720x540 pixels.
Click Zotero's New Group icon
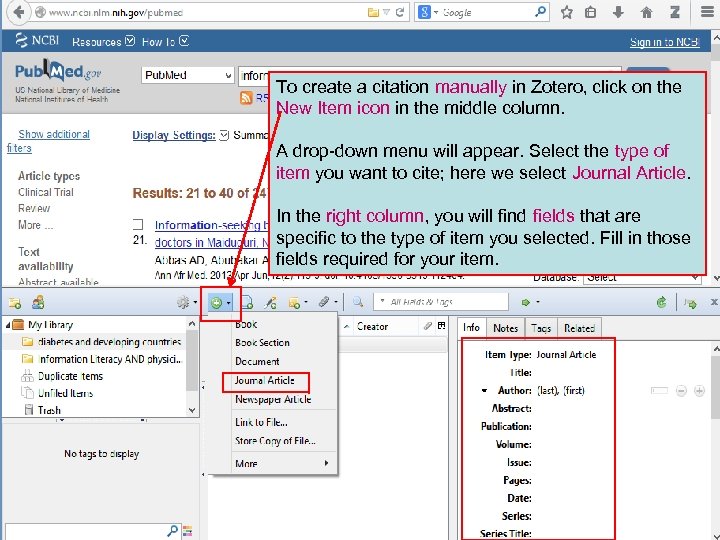38,302
